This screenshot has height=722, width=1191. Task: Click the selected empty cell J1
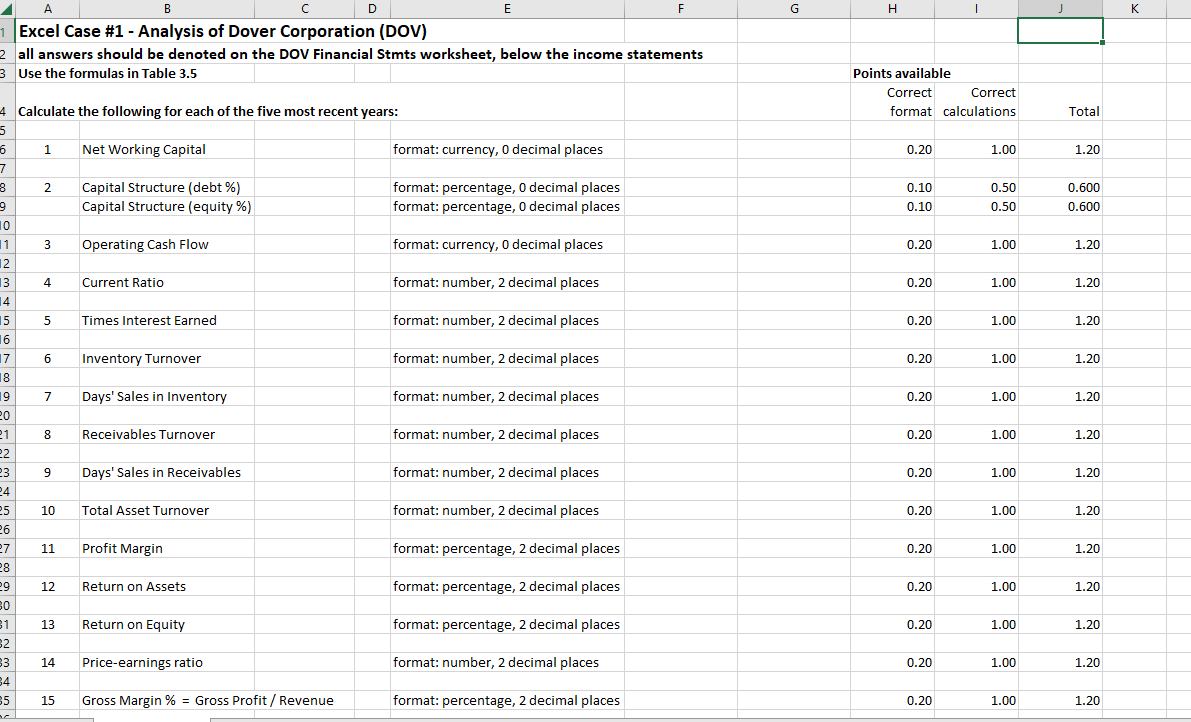1060,31
